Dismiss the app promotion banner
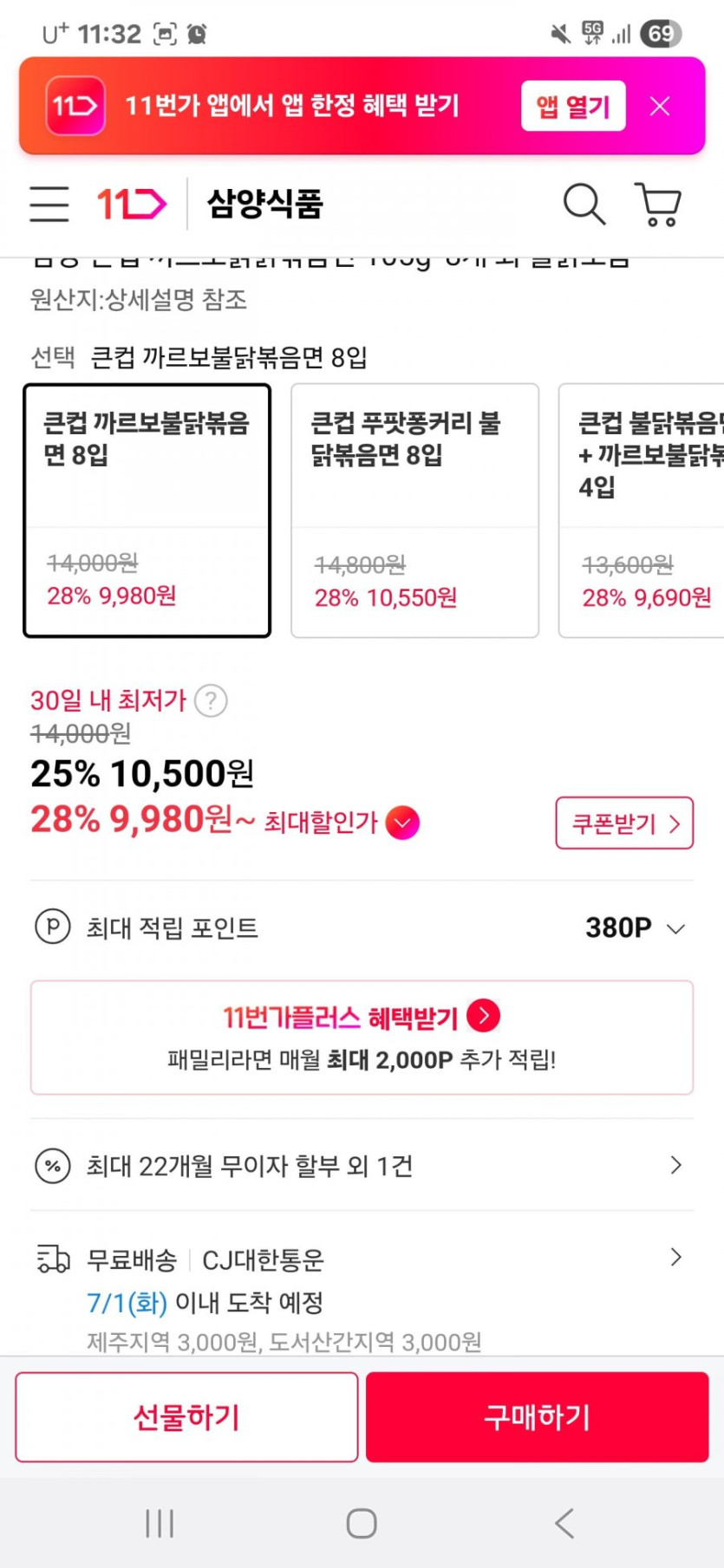Viewport: 724px width, 1568px height. click(660, 107)
